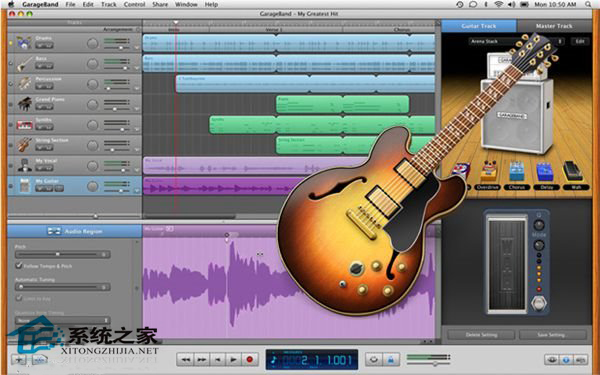Expand automation for the String Section track
Screen dimensions: 600x375
click(x=137, y=150)
